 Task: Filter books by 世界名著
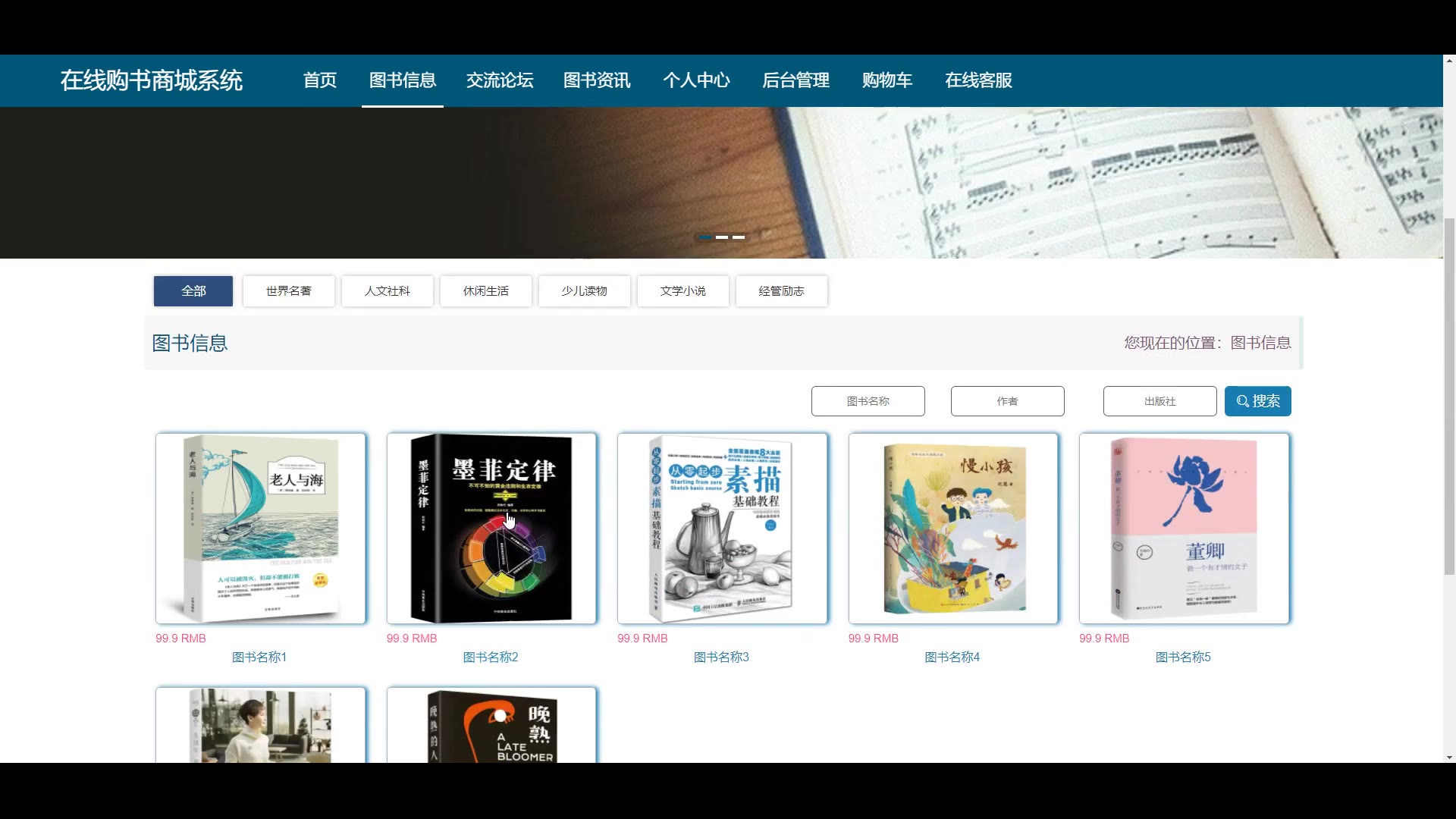289,291
